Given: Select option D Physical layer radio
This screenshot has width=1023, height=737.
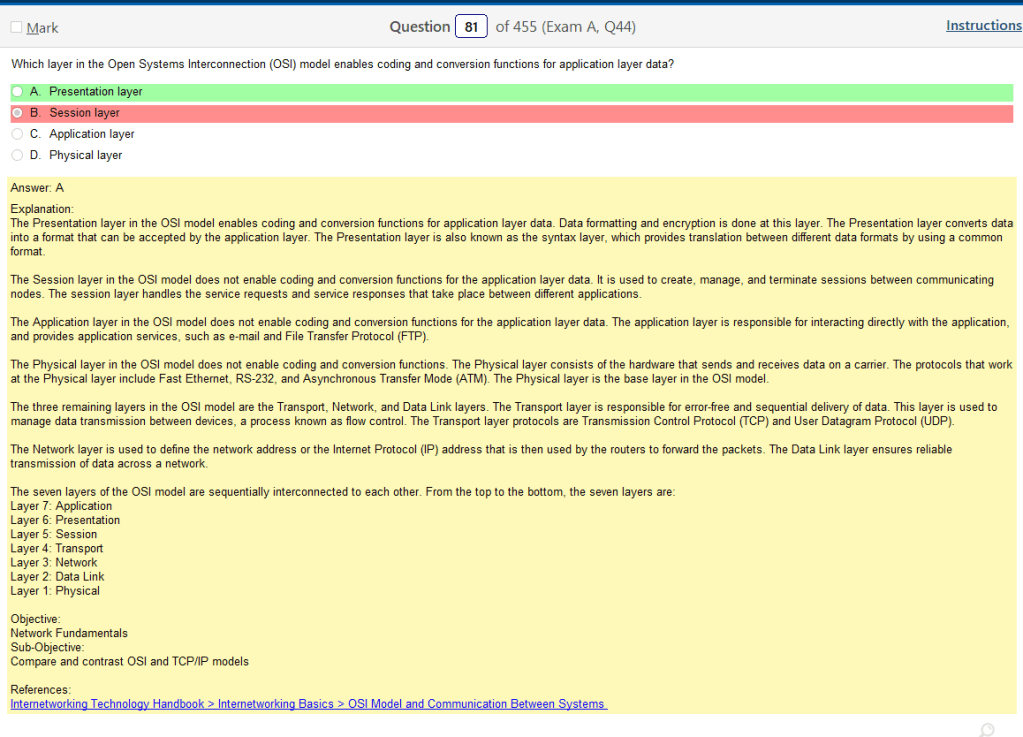Looking at the screenshot, I should pyautogui.click(x=17, y=155).
